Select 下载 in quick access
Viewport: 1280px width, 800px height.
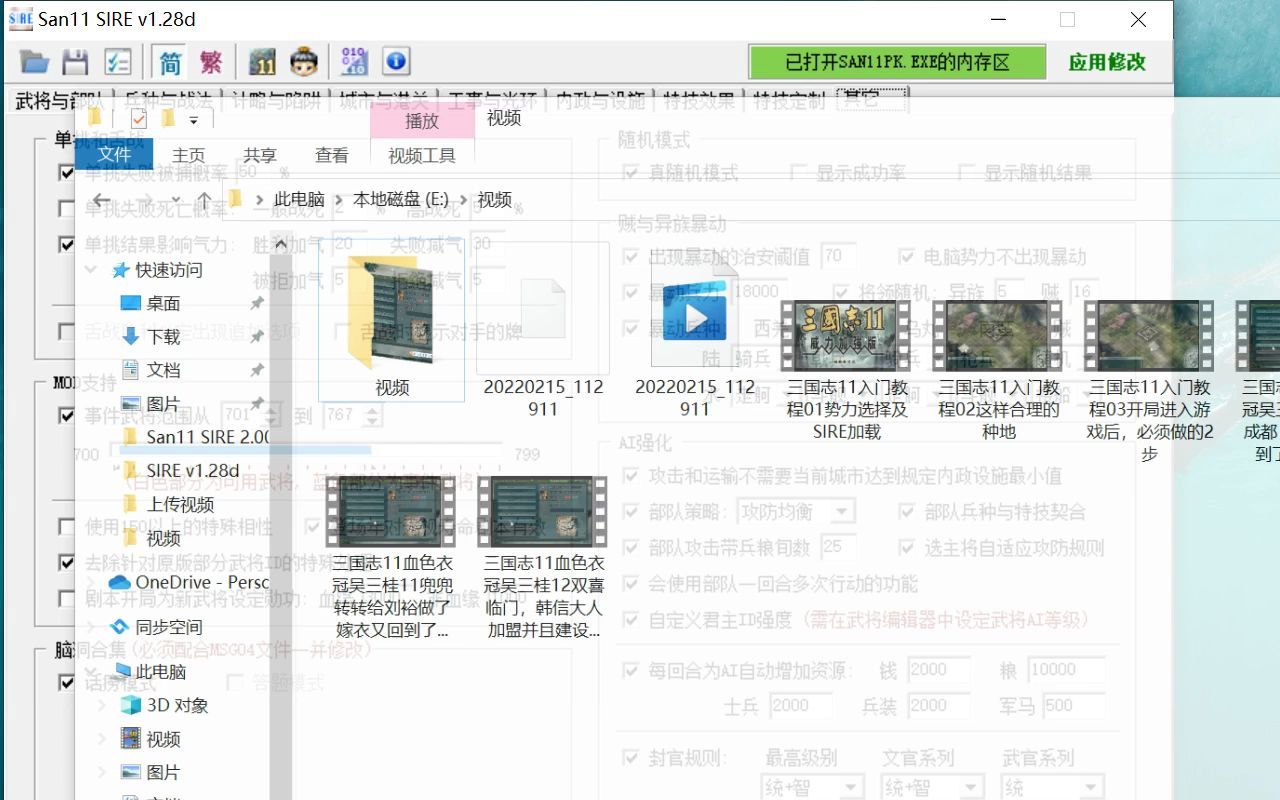tap(163, 337)
